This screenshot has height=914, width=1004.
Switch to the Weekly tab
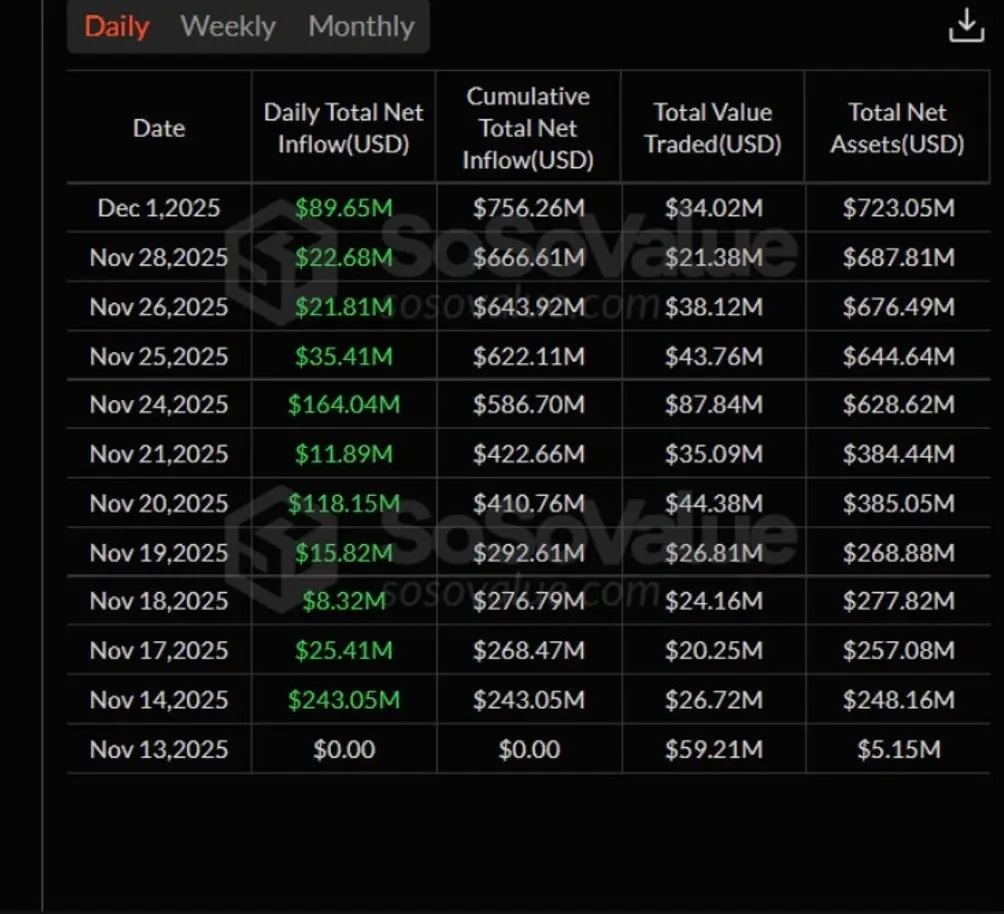click(228, 26)
